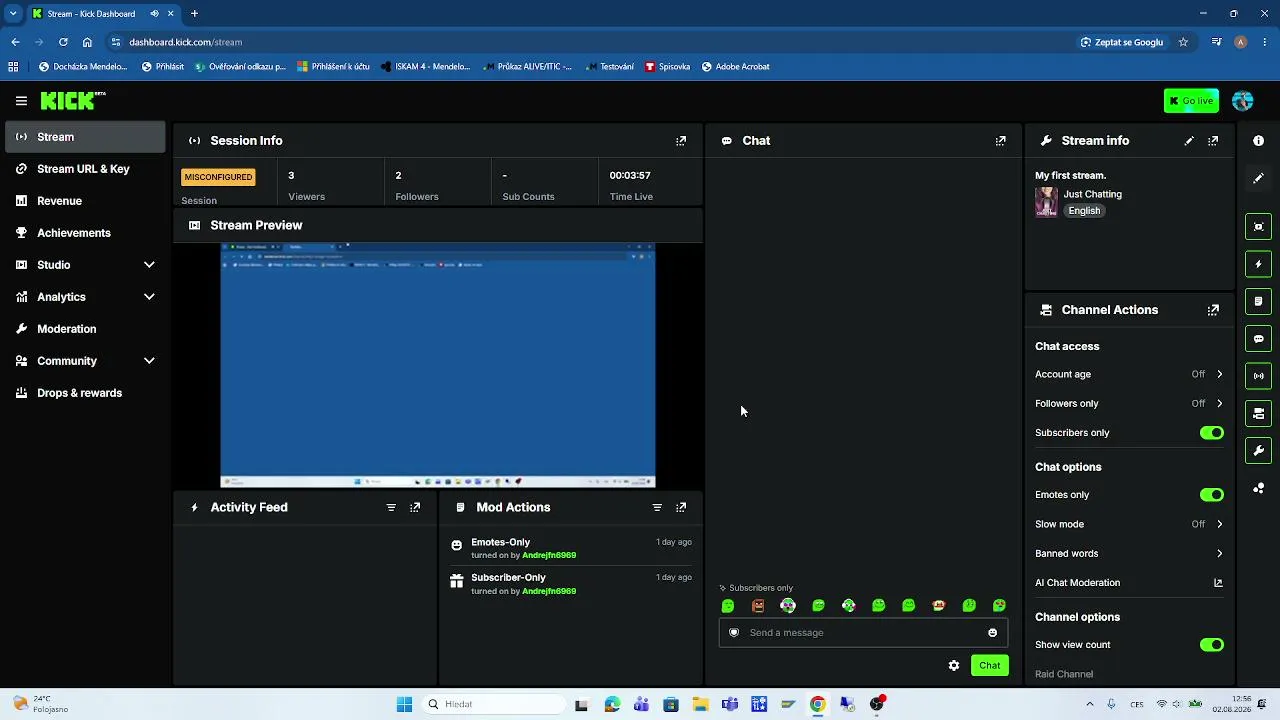The image size is (1280, 720).
Task: Open the profile avatar menu
Action: [1243, 101]
